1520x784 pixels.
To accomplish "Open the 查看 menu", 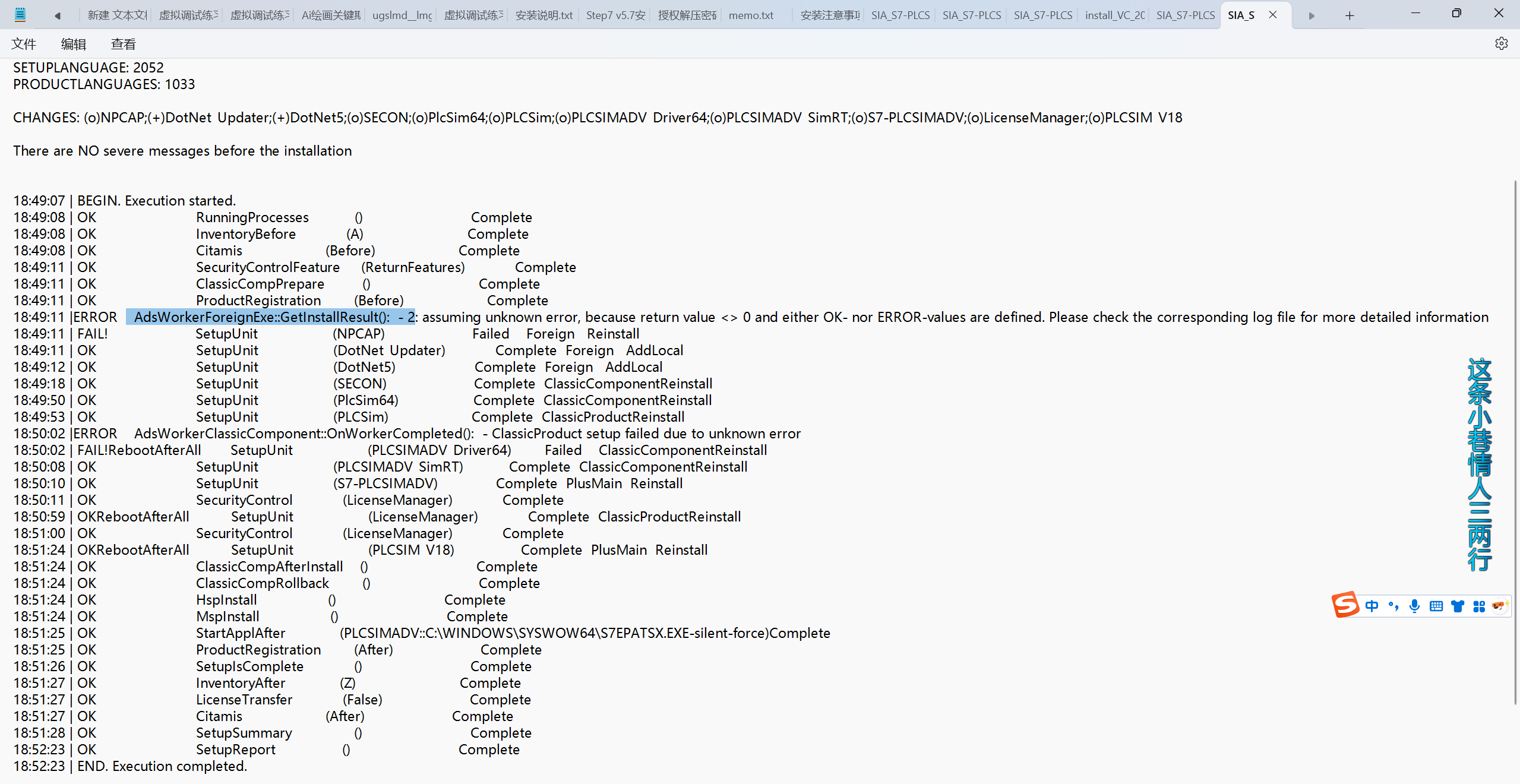I will tap(123, 44).
